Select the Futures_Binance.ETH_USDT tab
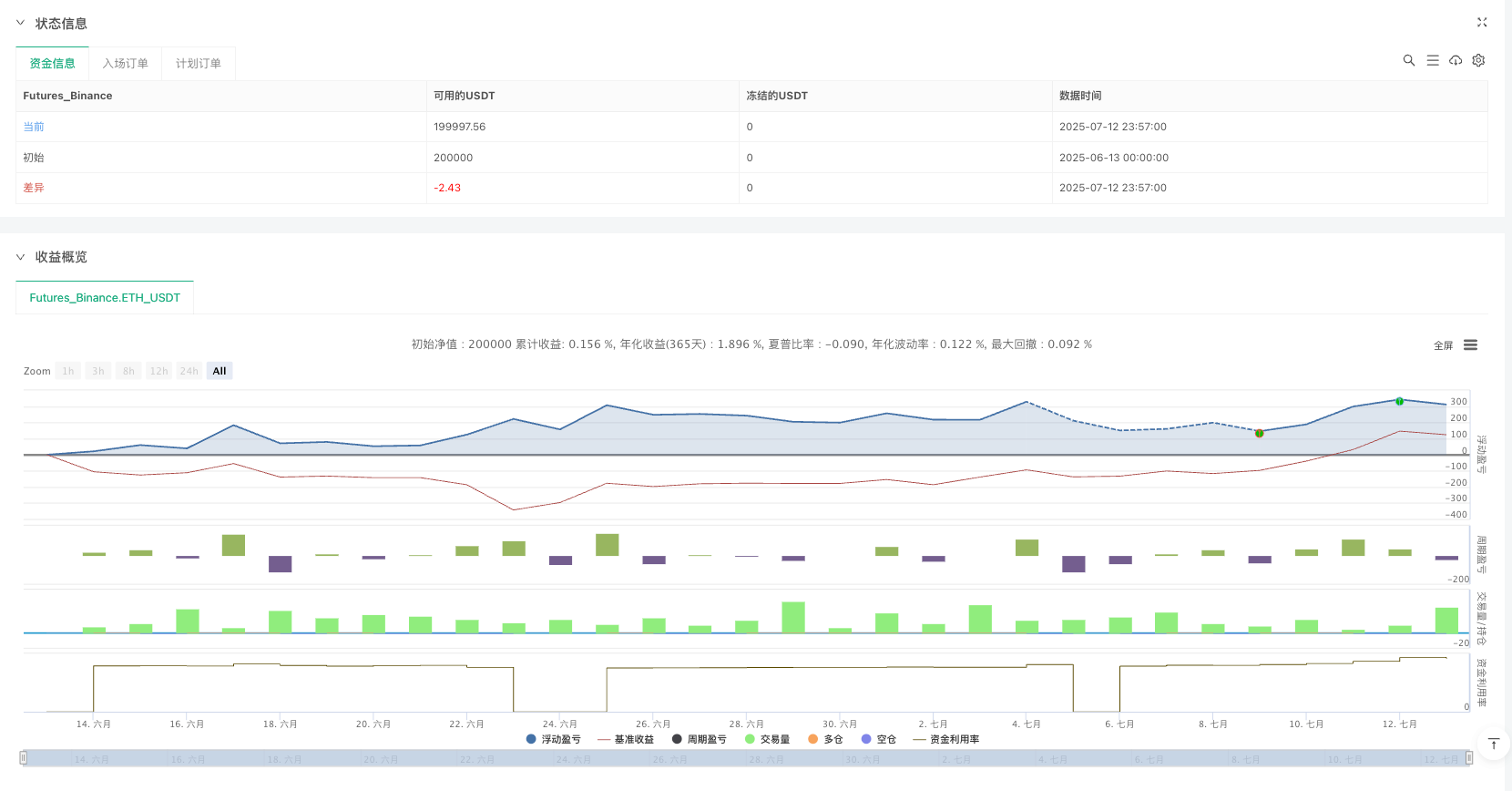This screenshot has width=1512, height=791. (105, 298)
